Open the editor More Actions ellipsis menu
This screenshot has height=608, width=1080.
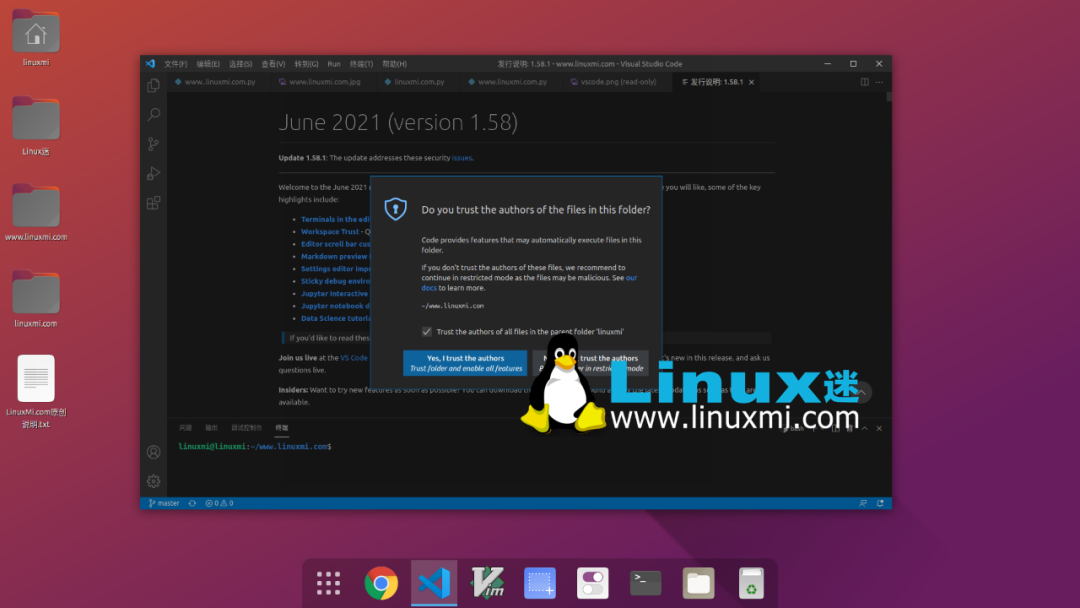click(880, 82)
